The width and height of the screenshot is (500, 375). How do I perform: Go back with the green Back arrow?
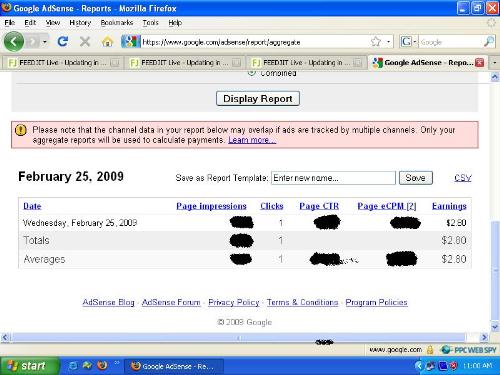click(x=14, y=42)
